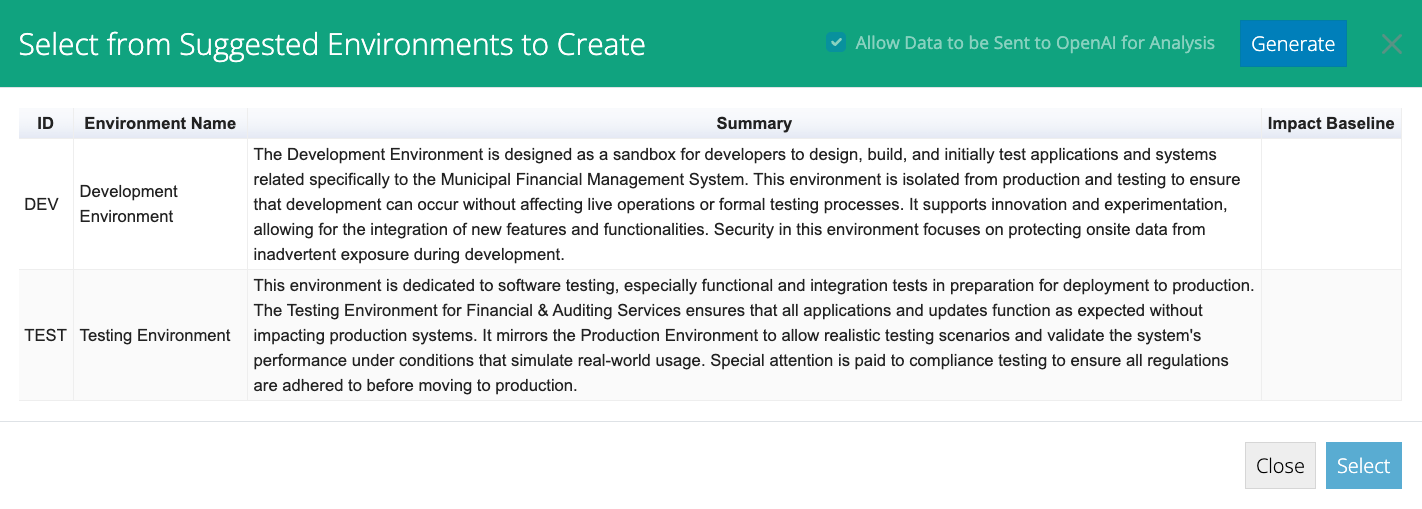The height and width of the screenshot is (509, 1422).
Task: Sort by the ID column header
Action: tap(46, 123)
